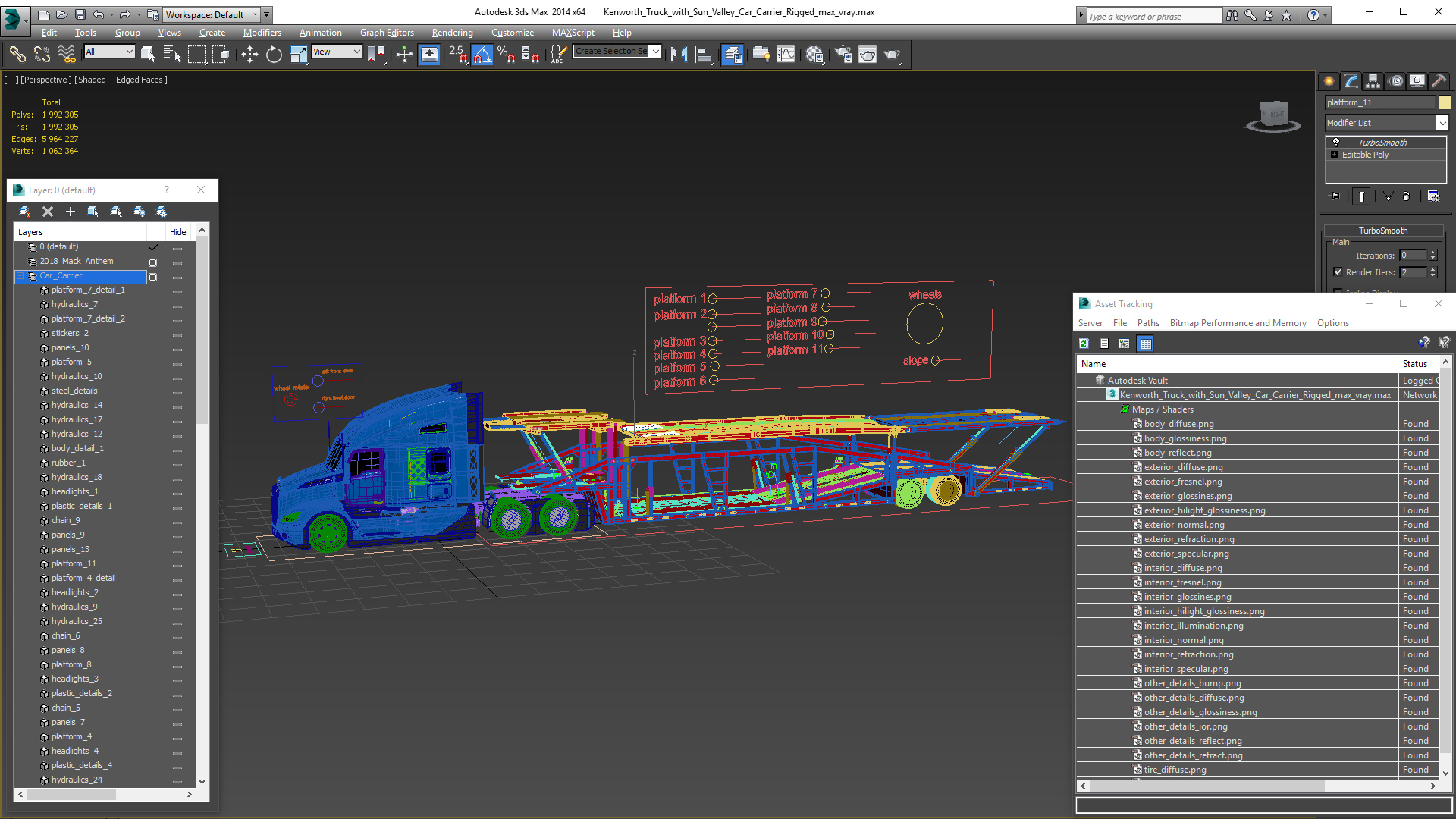Open the Material Editor

(x=814, y=54)
